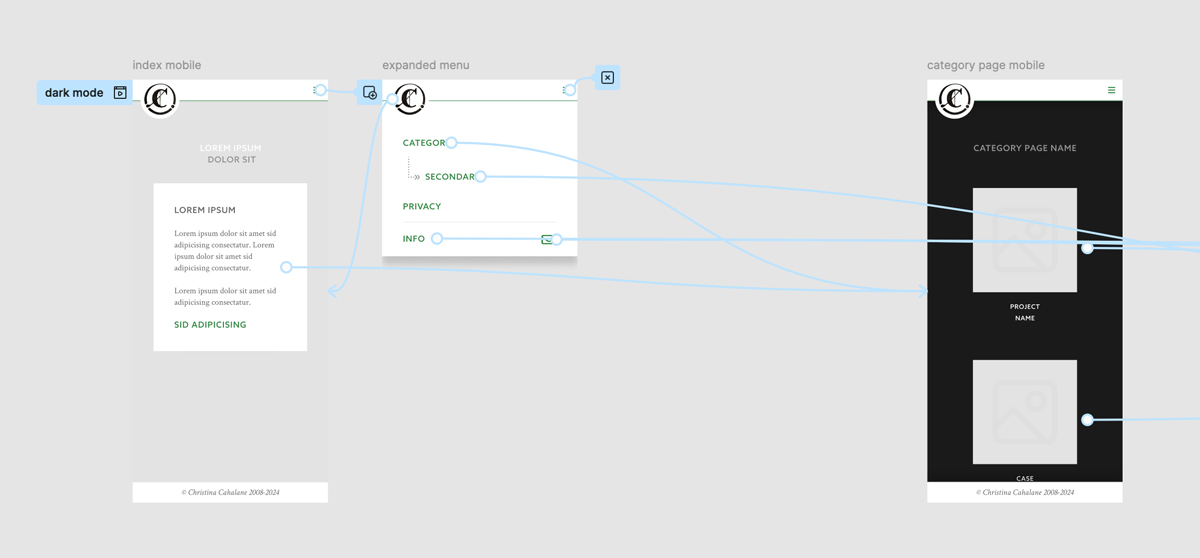Viewport: 1200px width, 558px height.
Task: Click the green hamburger menu on category page
Action: (x=1111, y=90)
